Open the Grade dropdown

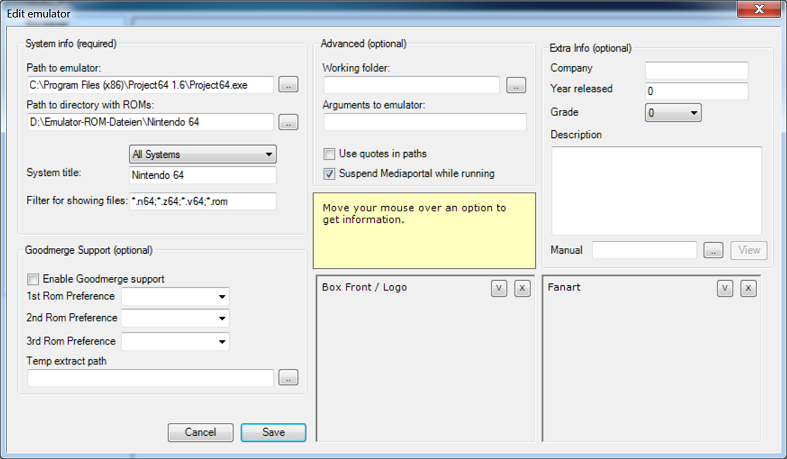pyautogui.click(x=673, y=114)
